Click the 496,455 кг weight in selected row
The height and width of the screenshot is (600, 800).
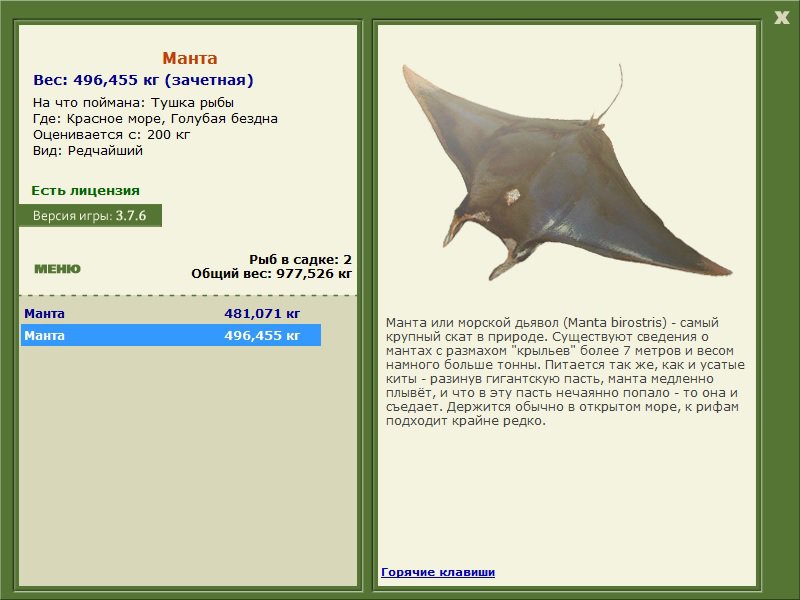[x=262, y=335]
